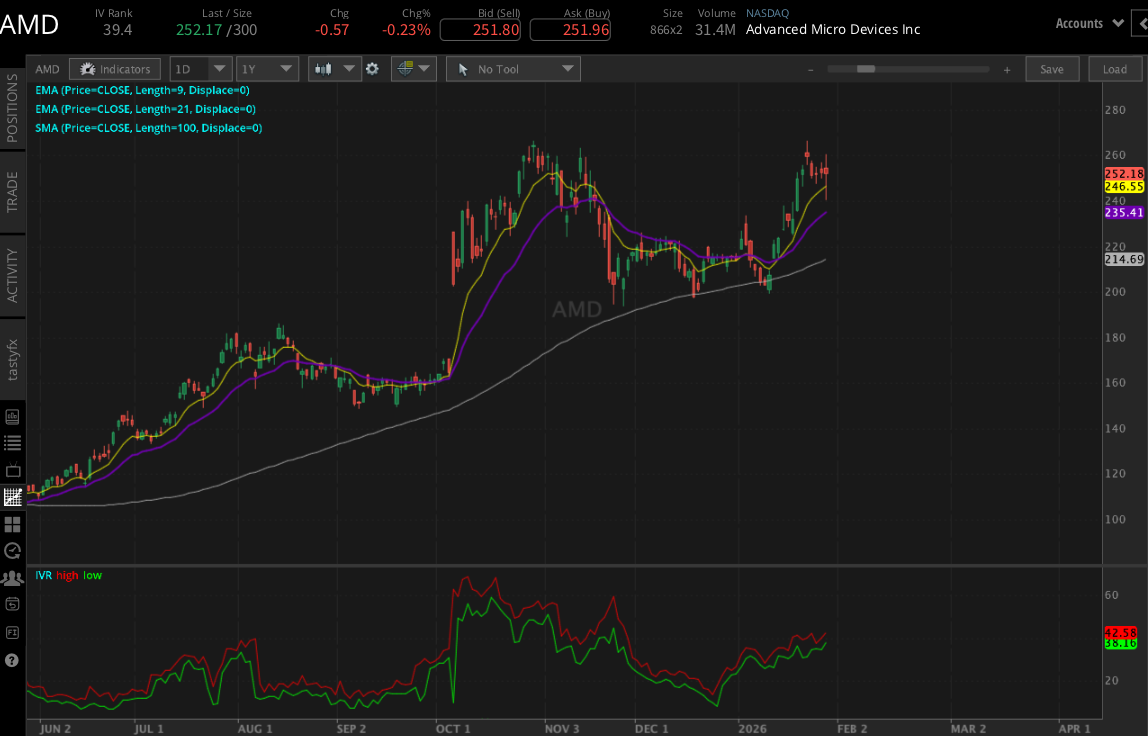Viewport: 1148px width, 736px height.
Task: Click the FI futures icon in sidebar
Action: [13, 632]
